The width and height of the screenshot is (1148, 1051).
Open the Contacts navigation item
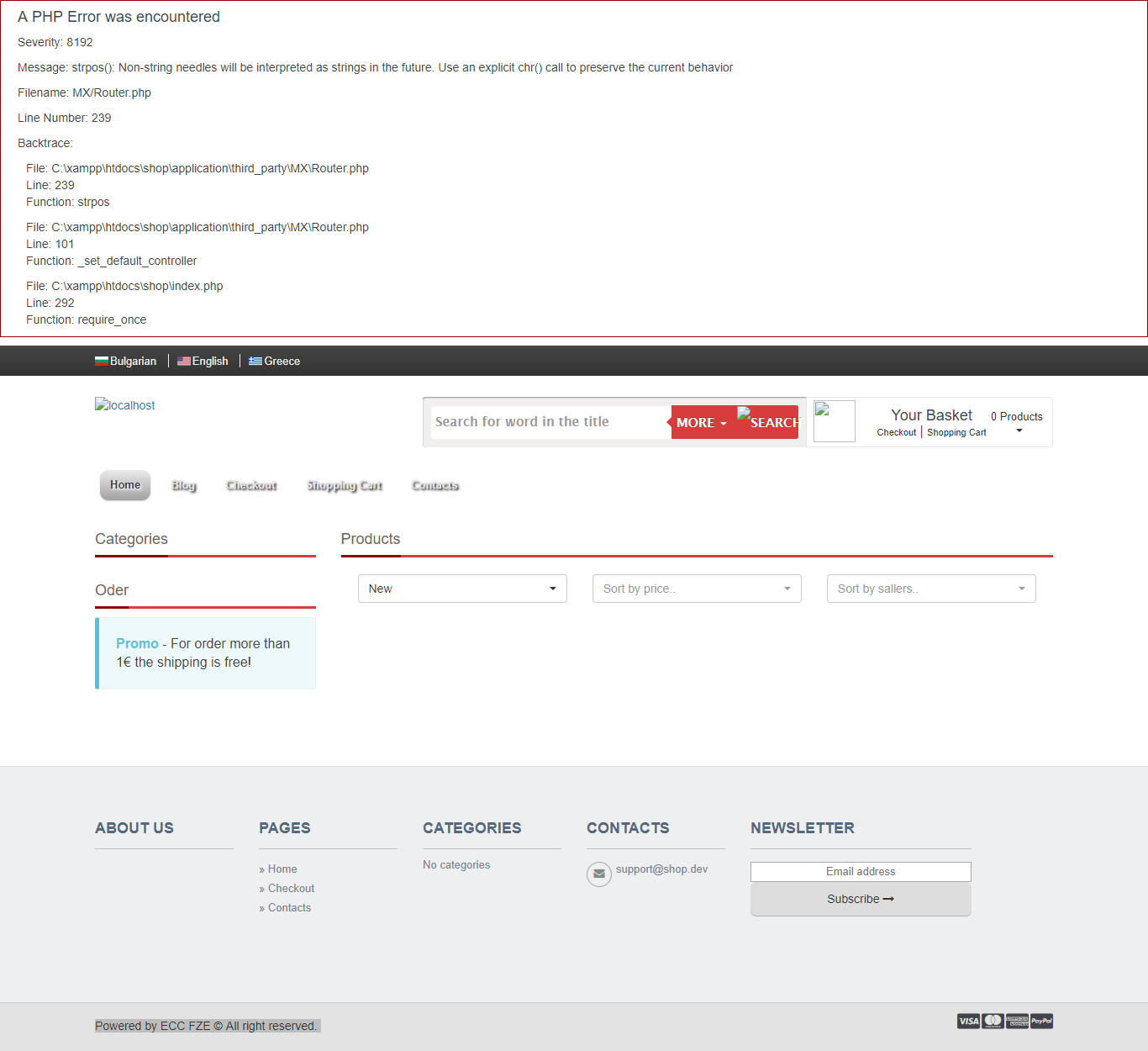pos(434,485)
